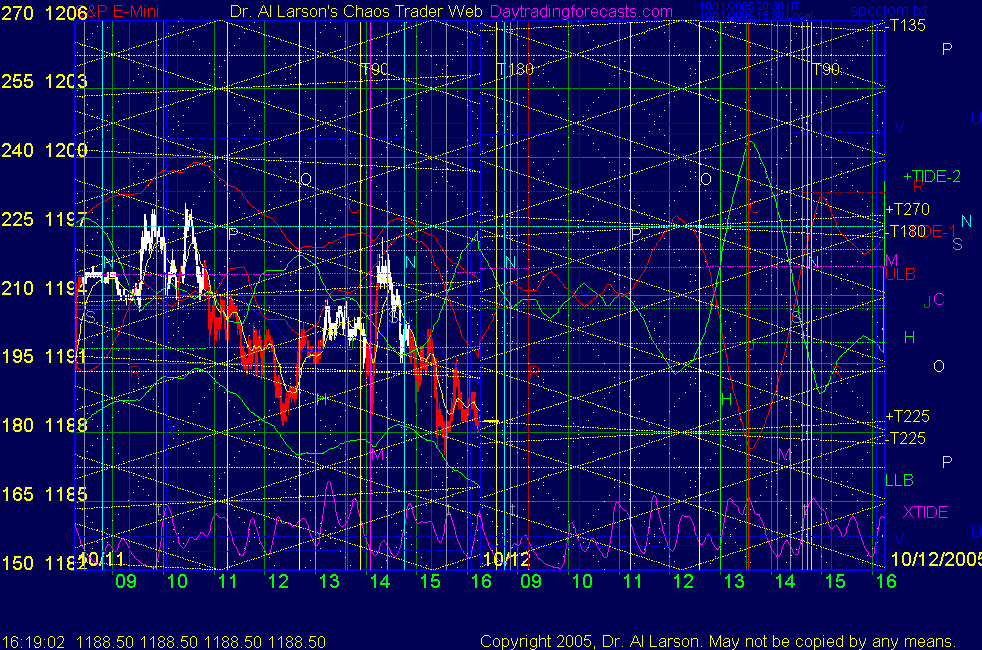
Task: Click the "150" degree scale label
Action: (x=18, y=563)
